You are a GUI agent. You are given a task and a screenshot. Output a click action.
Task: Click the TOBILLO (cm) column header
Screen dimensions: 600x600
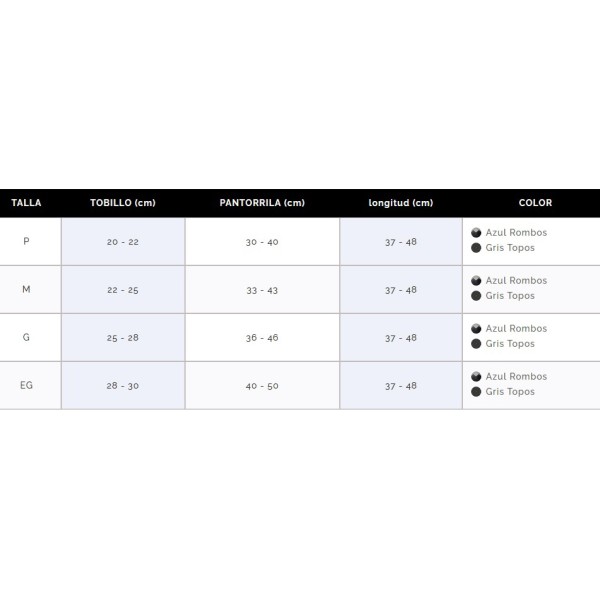(123, 203)
